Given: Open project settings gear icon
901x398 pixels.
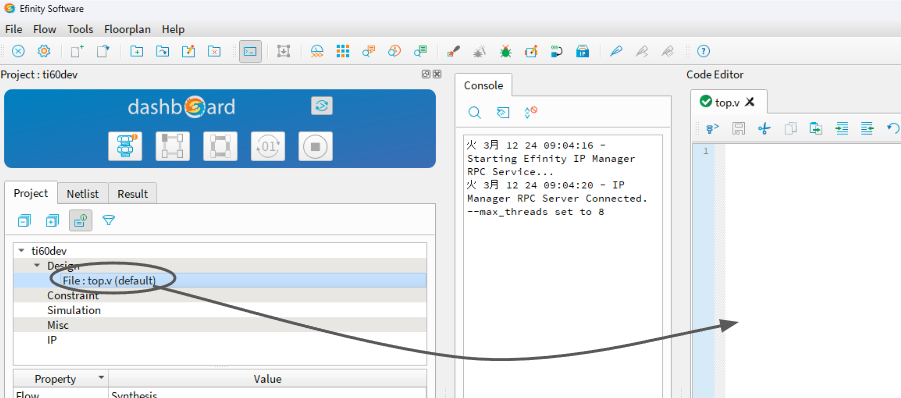Looking at the screenshot, I should pyautogui.click(x=44, y=51).
